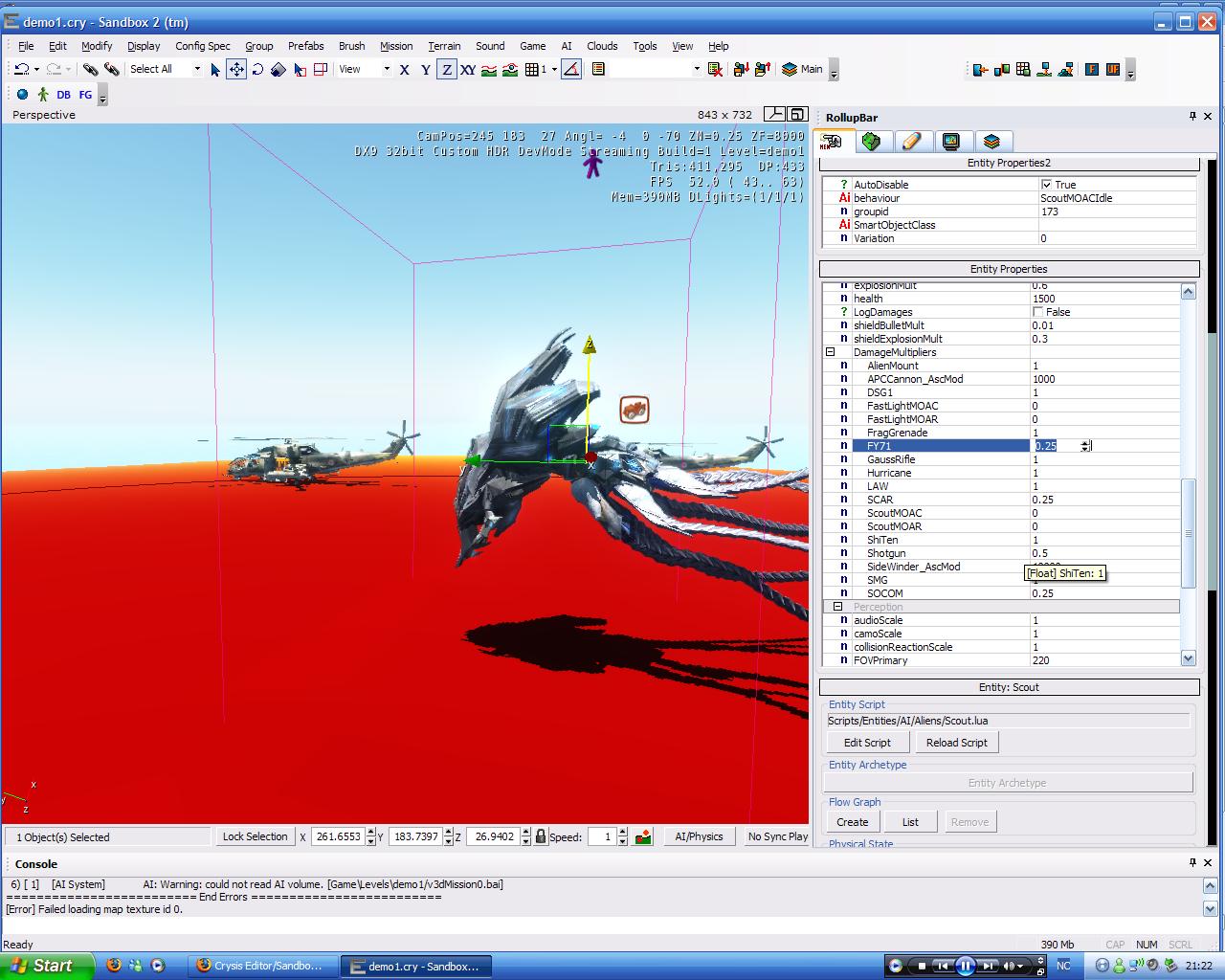Click the Undo arrow icon

(21, 69)
